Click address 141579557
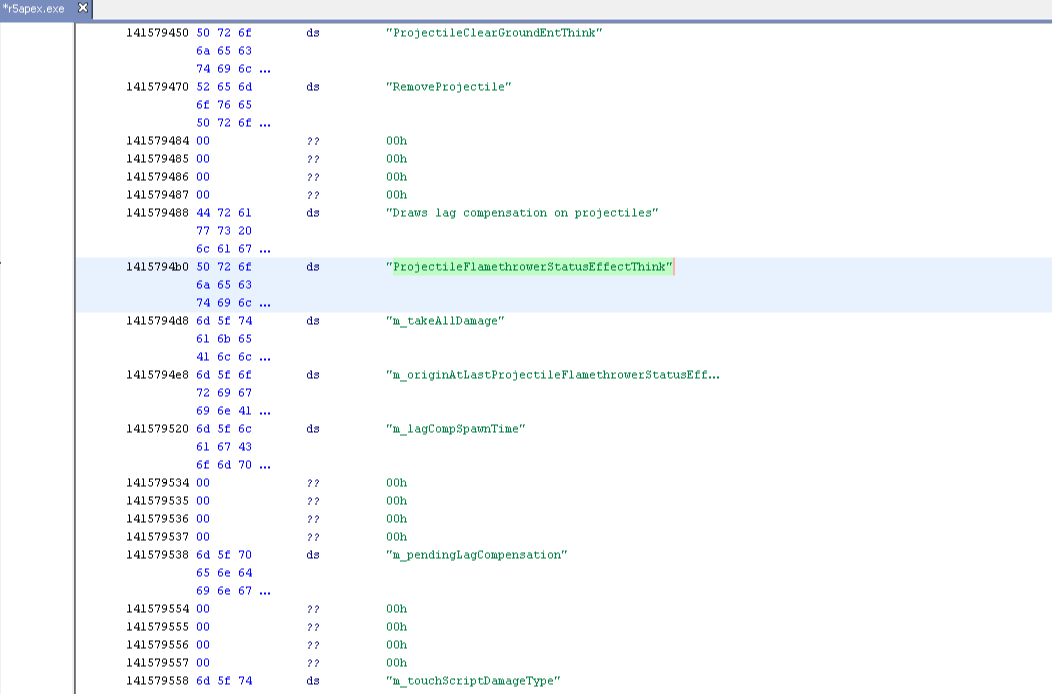This screenshot has width=1052, height=694. (157, 663)
